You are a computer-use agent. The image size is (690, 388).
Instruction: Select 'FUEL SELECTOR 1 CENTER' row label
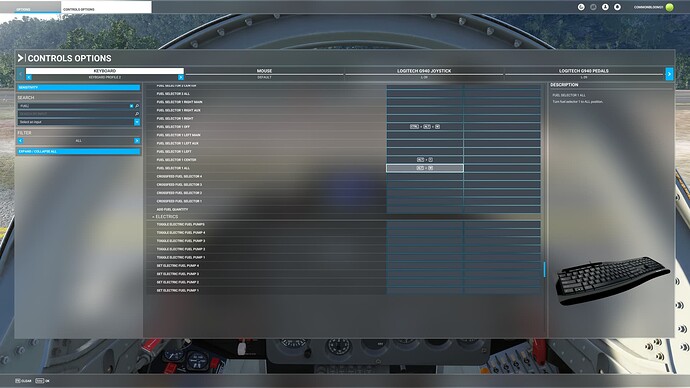pyautogui.click(x=176, y=160)
